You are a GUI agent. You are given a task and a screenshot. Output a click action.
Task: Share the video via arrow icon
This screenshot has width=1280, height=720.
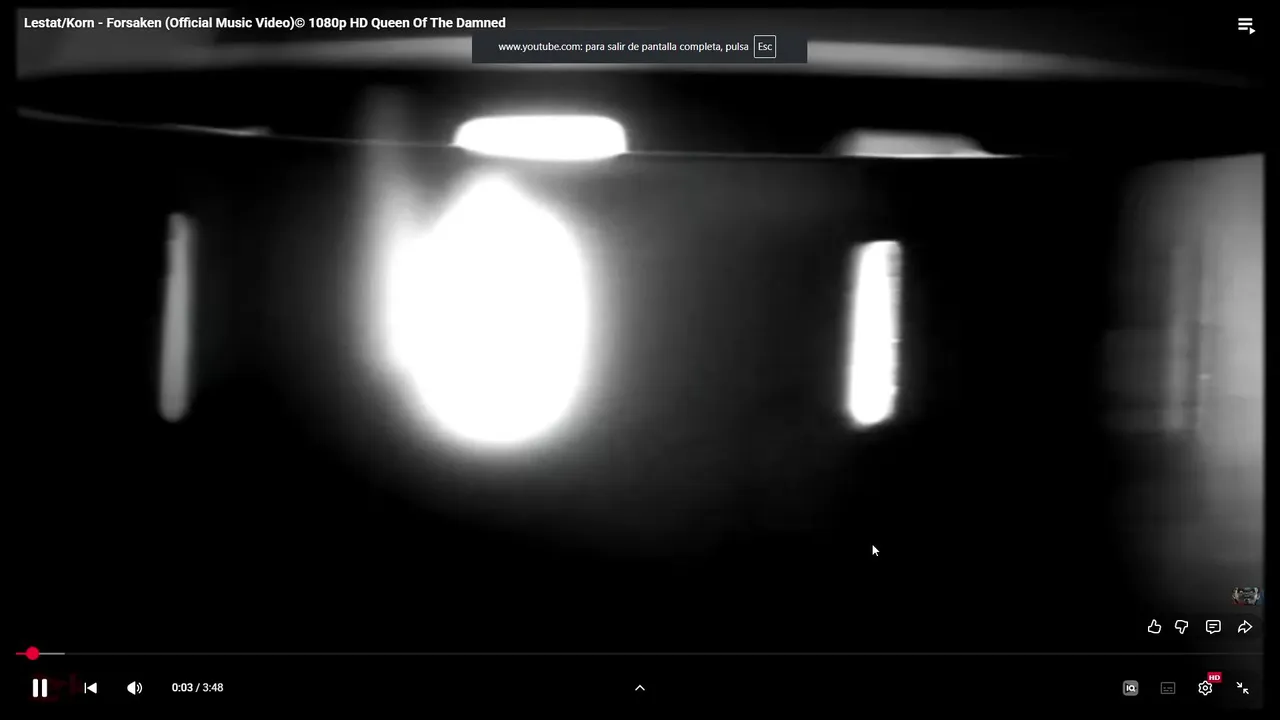pos(1245,627)
